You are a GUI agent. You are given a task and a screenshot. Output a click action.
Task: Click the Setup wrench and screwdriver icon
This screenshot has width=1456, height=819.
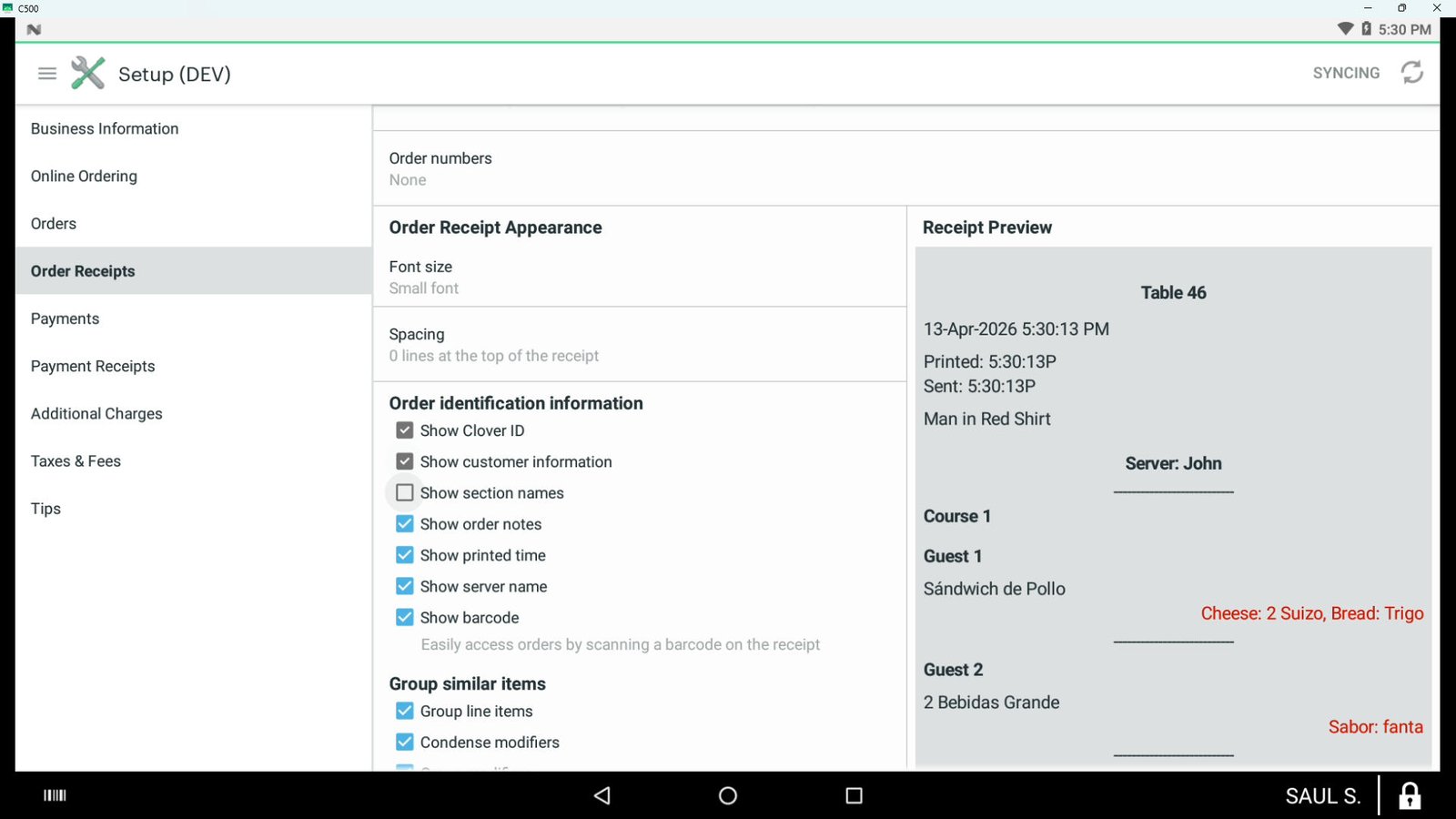coord(88,73)
